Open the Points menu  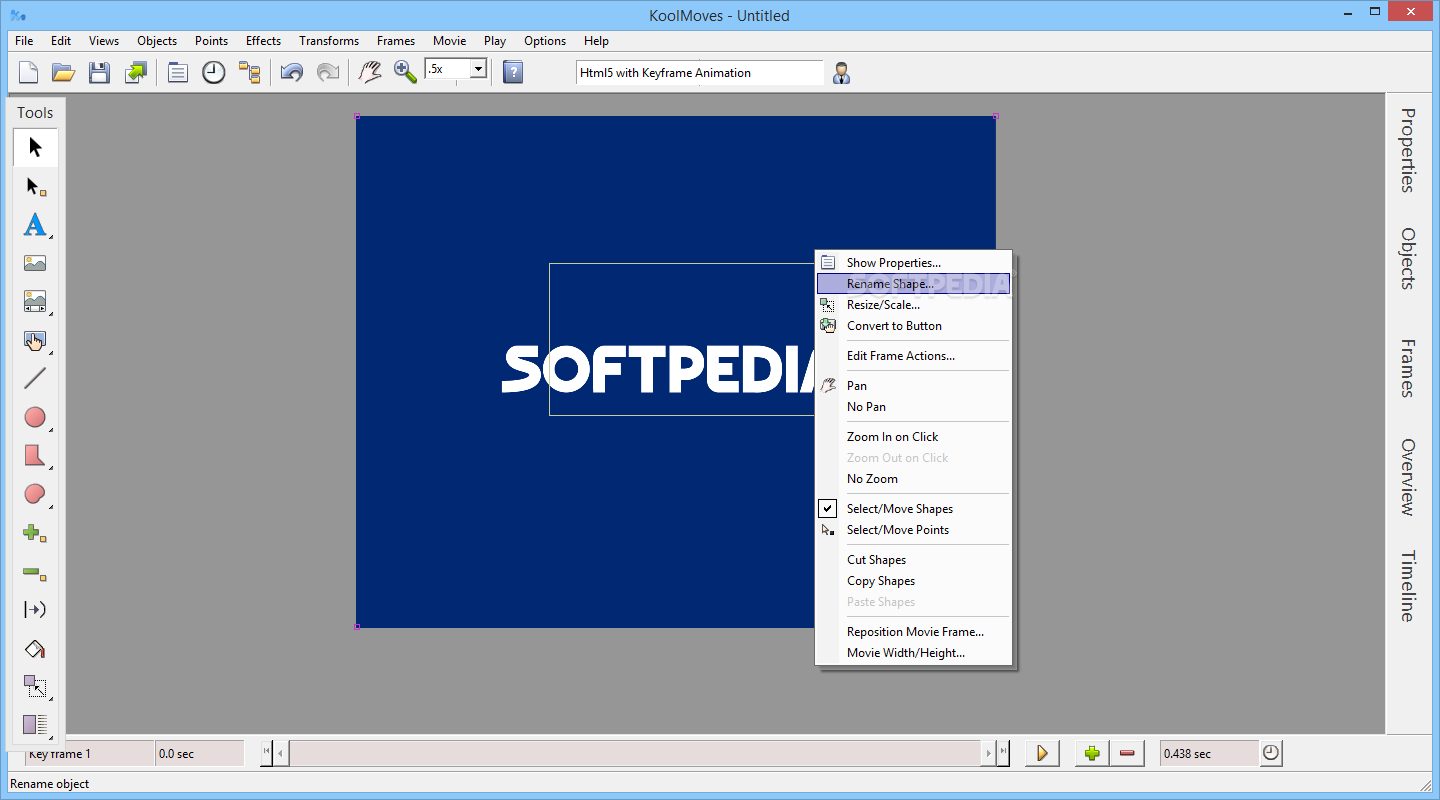click(211, 41)
